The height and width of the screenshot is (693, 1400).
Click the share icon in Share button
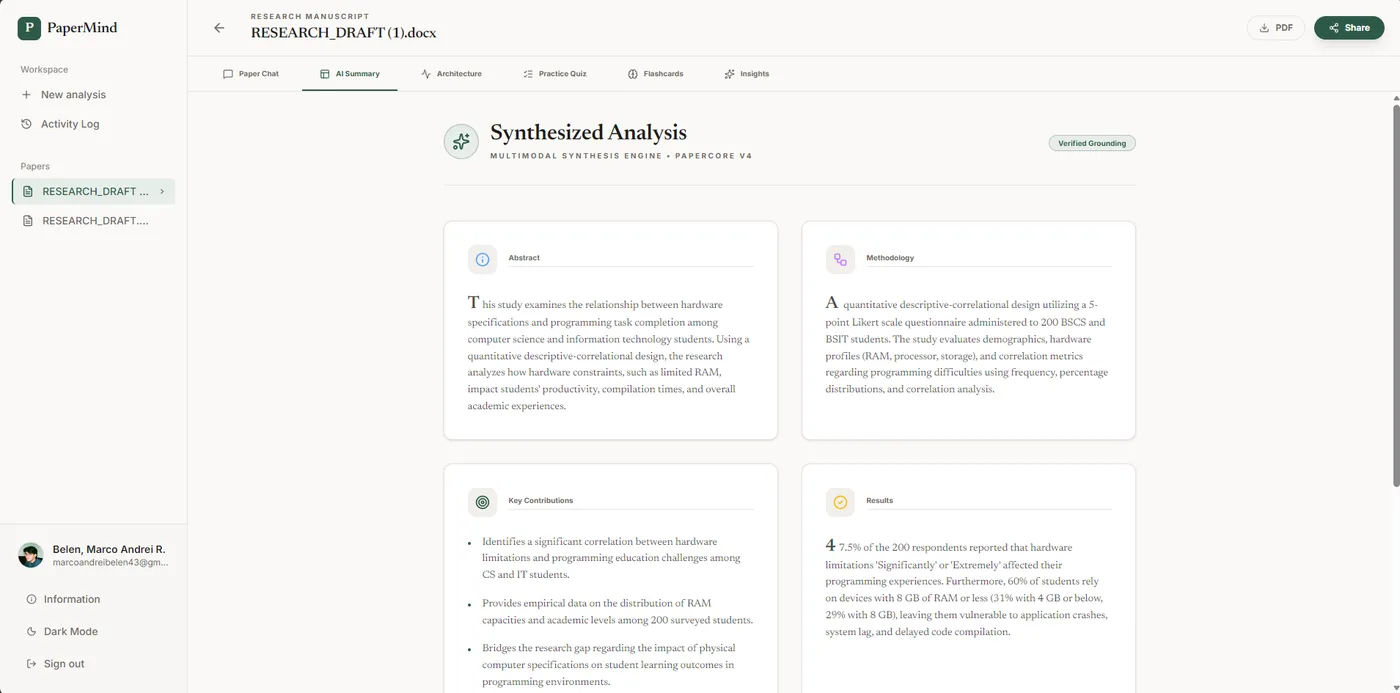point(1334,28)
